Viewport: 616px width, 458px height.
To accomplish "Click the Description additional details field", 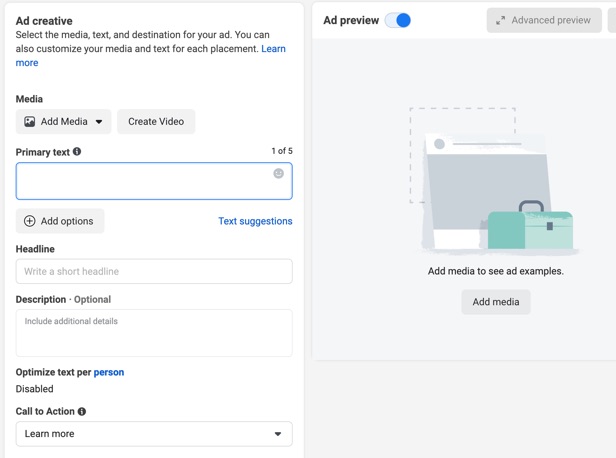I will [154, 333].
